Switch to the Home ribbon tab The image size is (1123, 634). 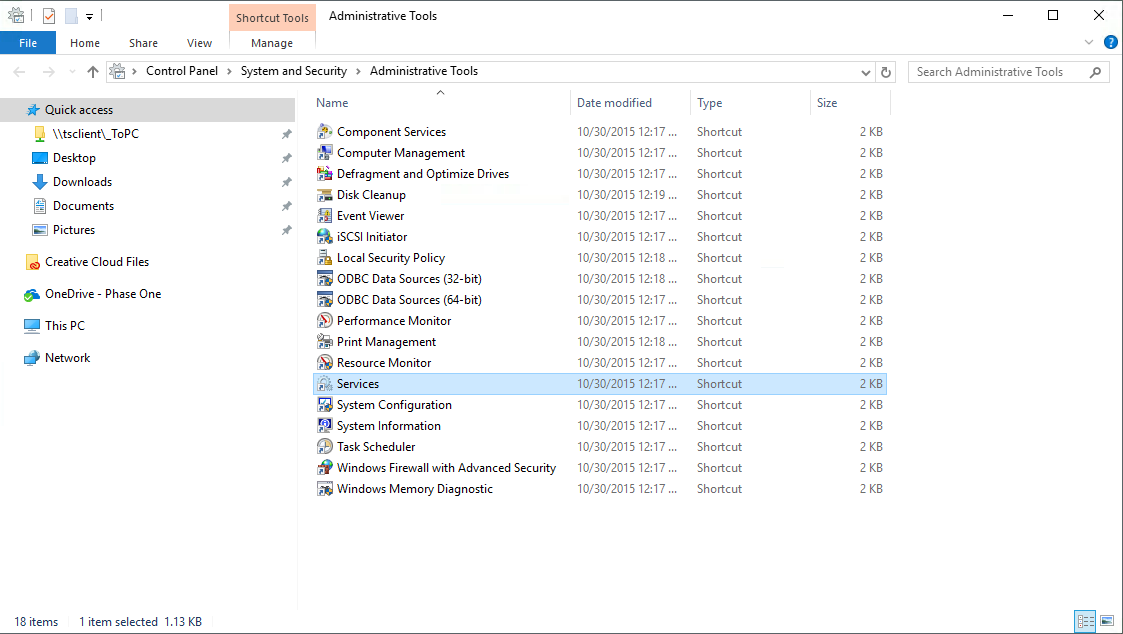tap(85, 43)
